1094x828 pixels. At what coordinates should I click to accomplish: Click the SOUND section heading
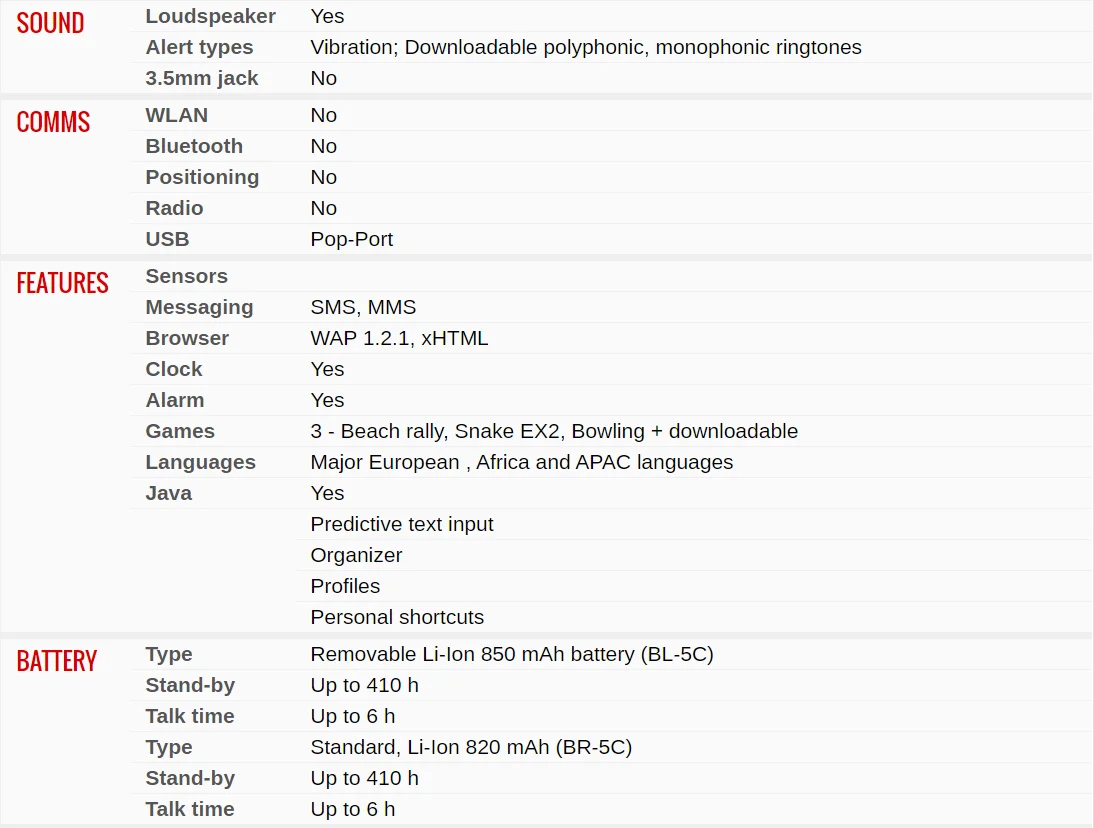(x=50, y=23)
